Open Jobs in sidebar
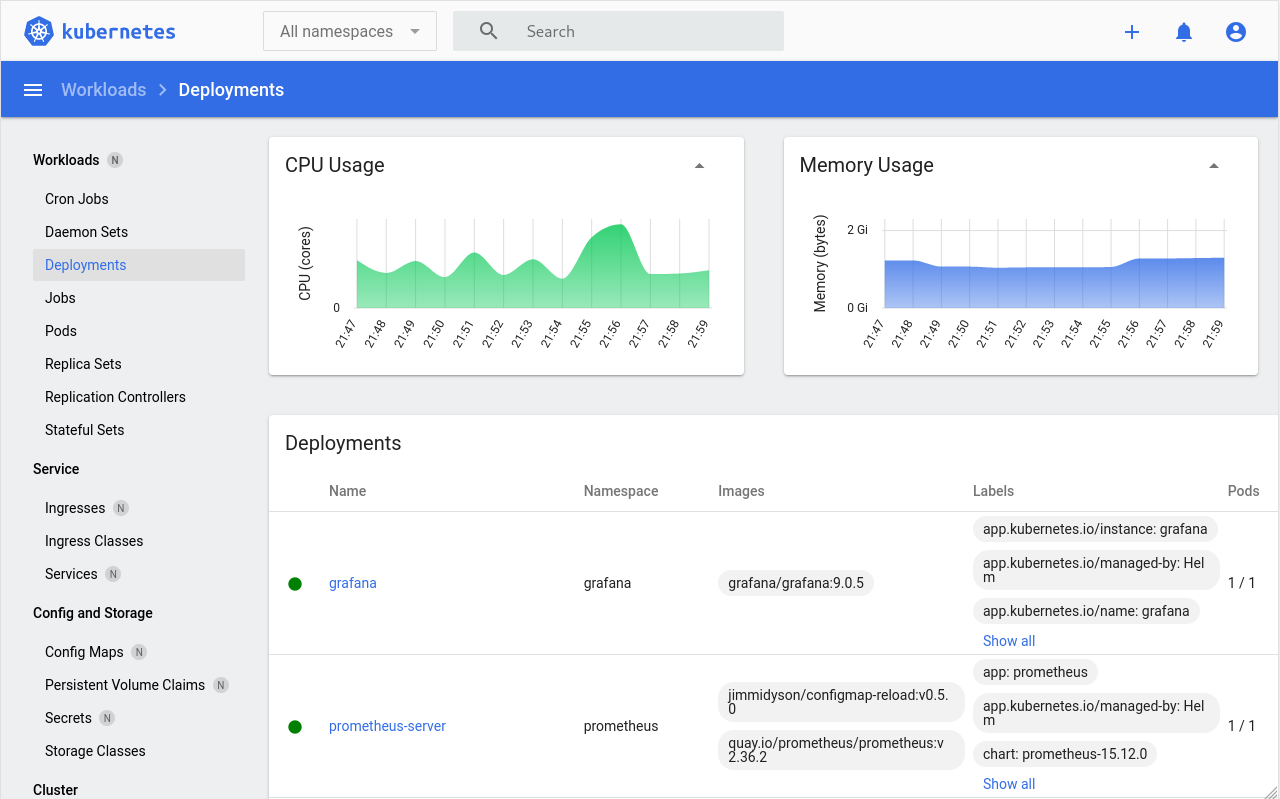Image resolution: width=1280 pixels, height=799 pixels. click(60, 298)
